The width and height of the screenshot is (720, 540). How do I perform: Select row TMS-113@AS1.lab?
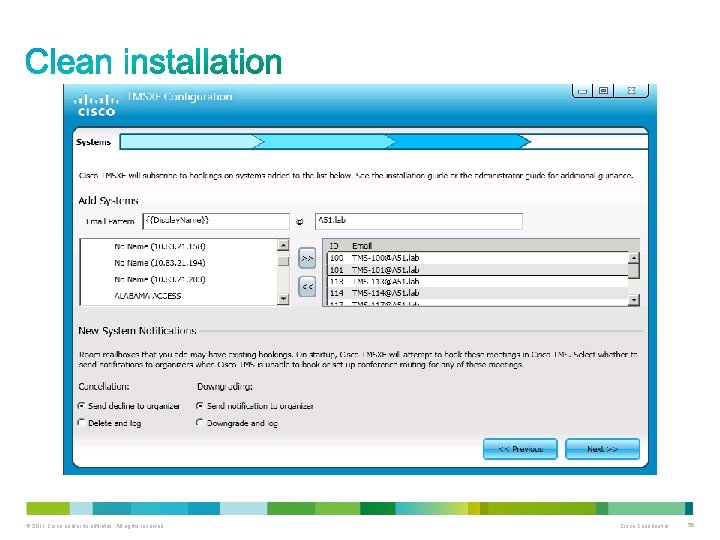tap(478, 281)
